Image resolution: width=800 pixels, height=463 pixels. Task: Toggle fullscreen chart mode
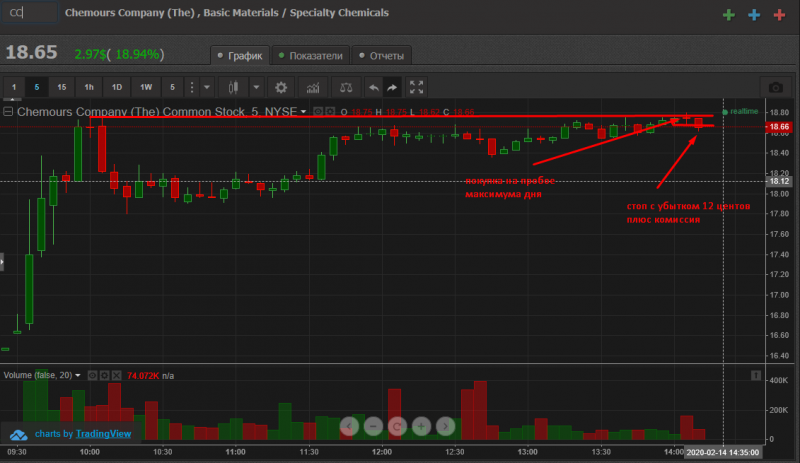pos(416,87)
